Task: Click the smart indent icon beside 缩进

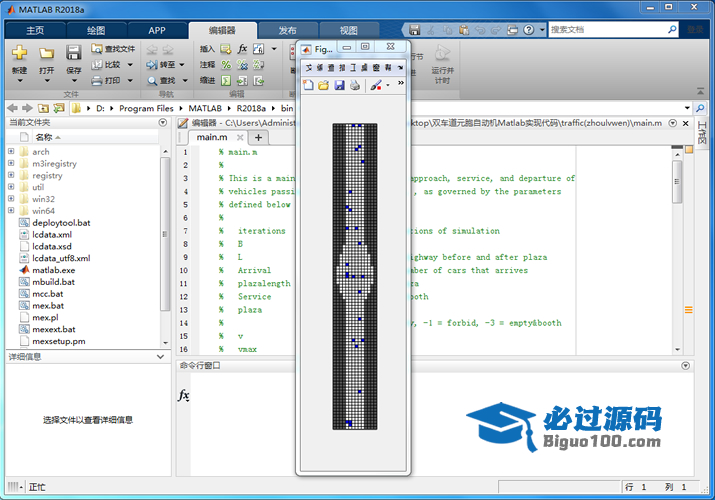Action: coord(226,81)
